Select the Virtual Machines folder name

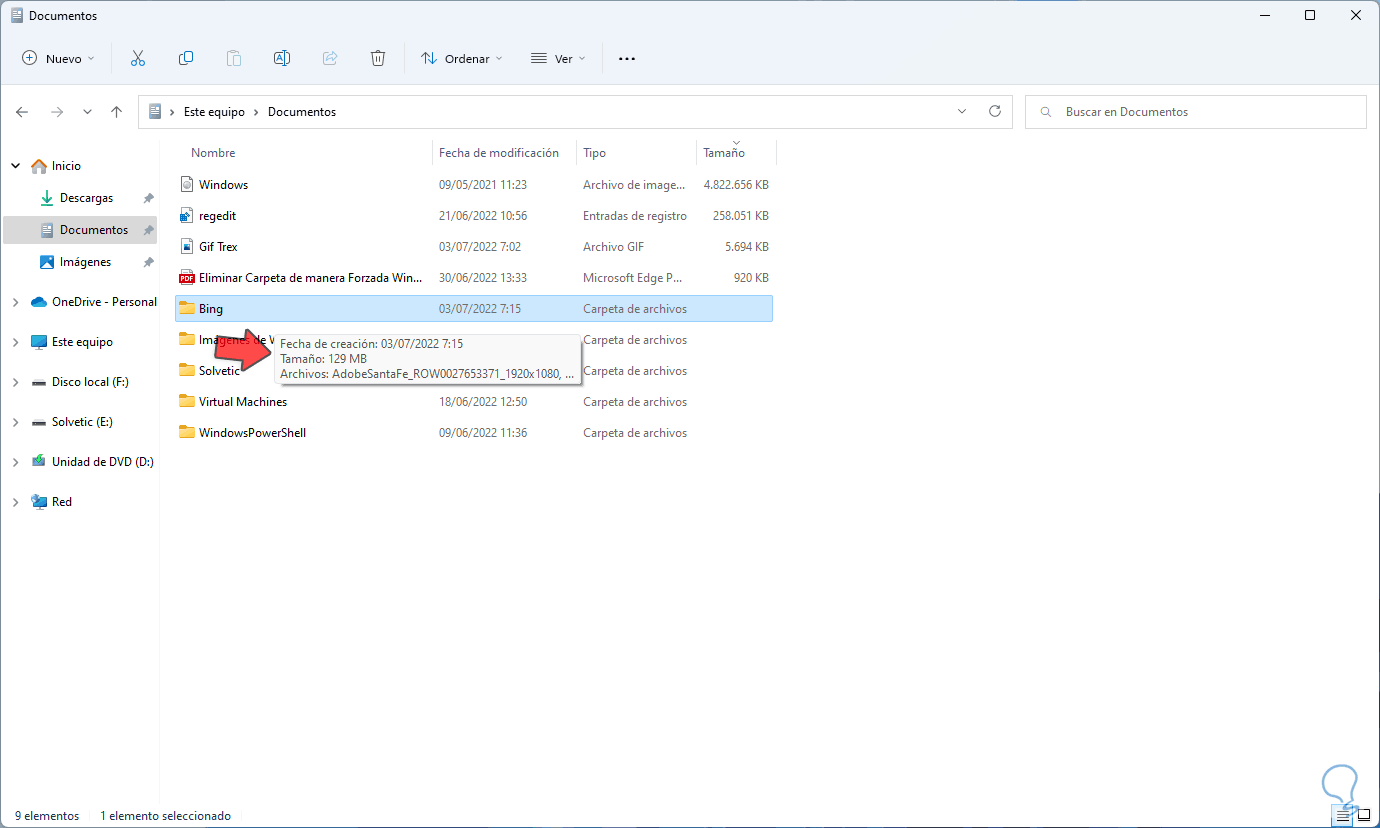tap(243, 402)
